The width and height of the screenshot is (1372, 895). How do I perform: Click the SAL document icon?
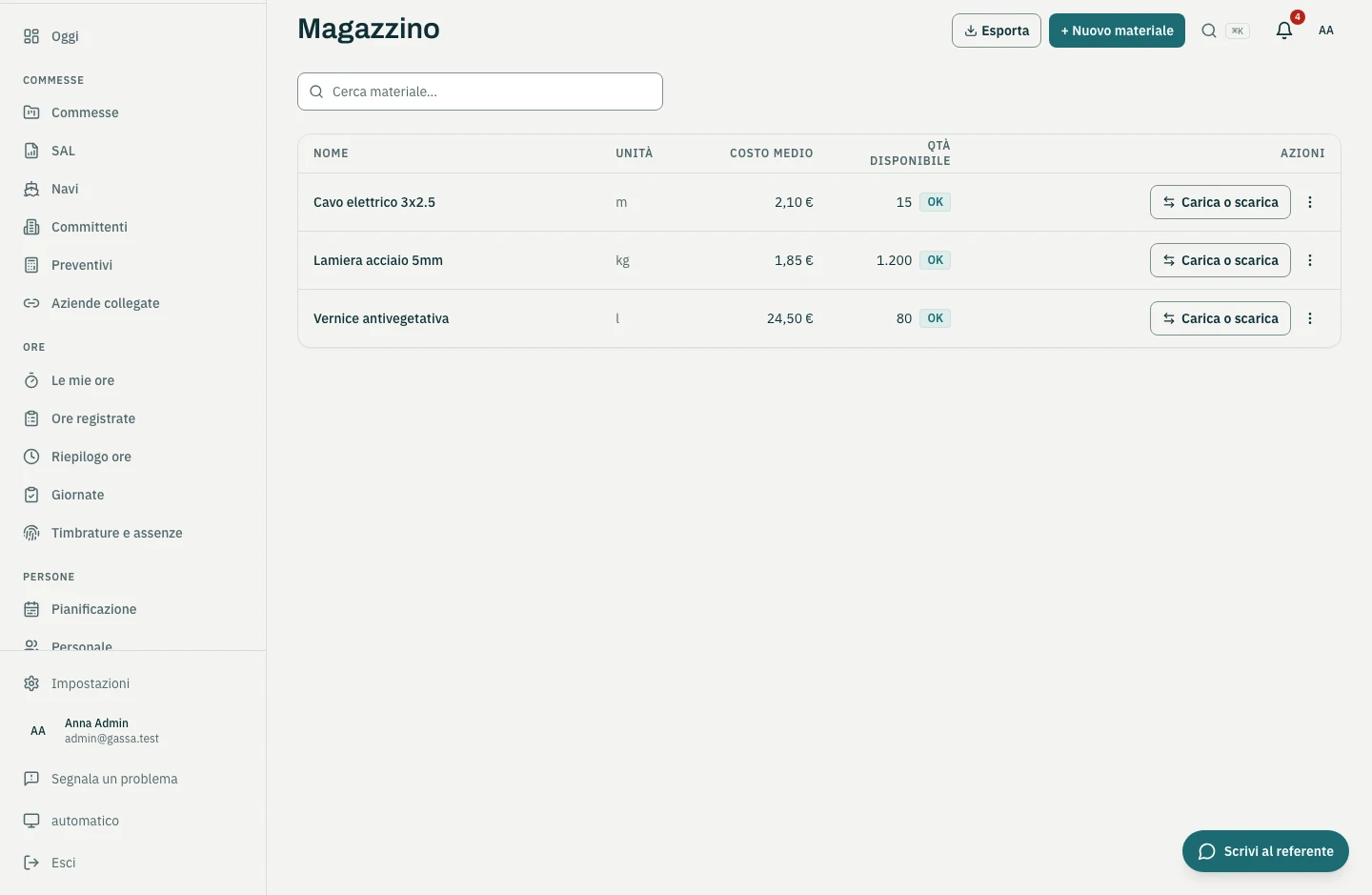pyautogui.click(x=31, y=151)
